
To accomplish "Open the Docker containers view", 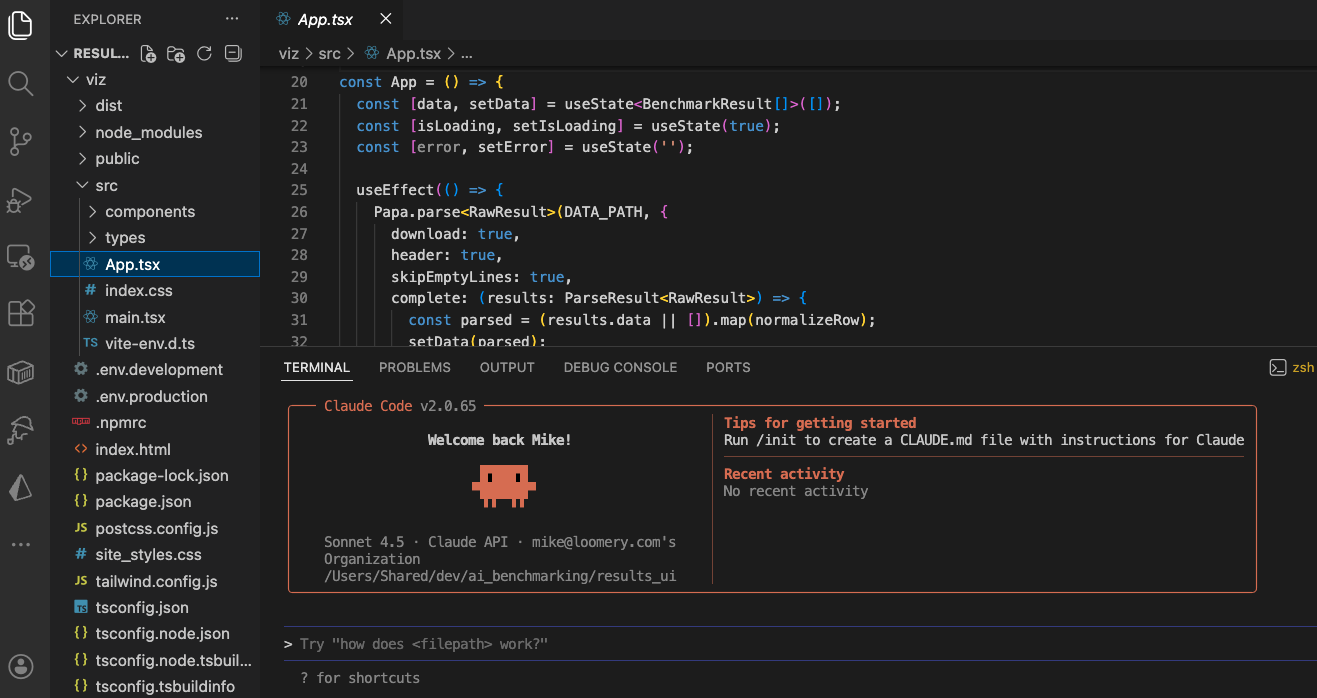I will click(21, 372).
